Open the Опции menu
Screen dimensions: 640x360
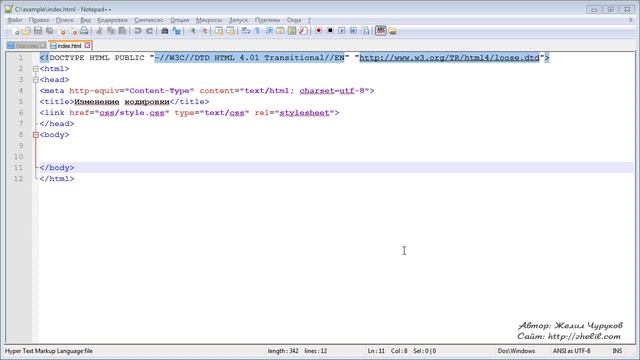[x=180, y=20]
